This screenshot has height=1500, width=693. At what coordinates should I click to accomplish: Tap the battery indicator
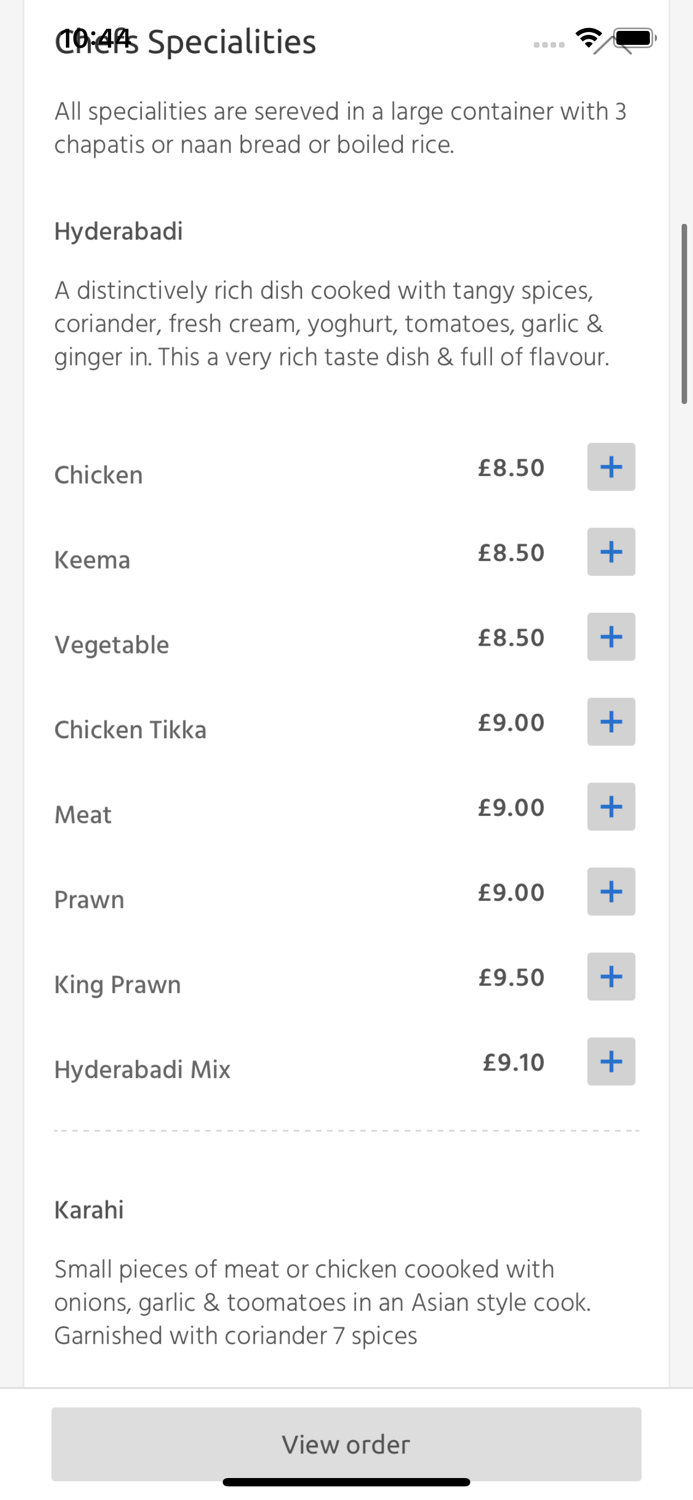tap(634, 40)
